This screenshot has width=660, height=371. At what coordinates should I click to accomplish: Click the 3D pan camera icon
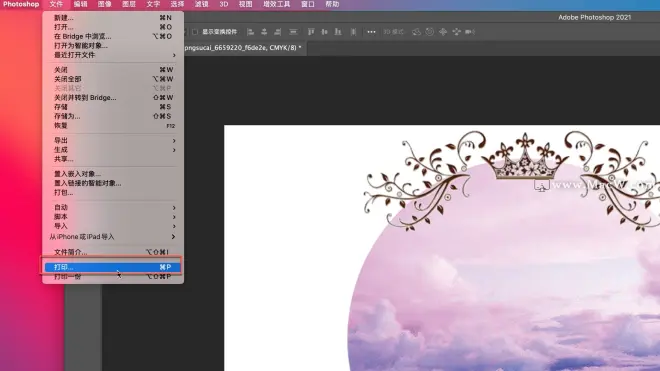(x=443, y=32)
